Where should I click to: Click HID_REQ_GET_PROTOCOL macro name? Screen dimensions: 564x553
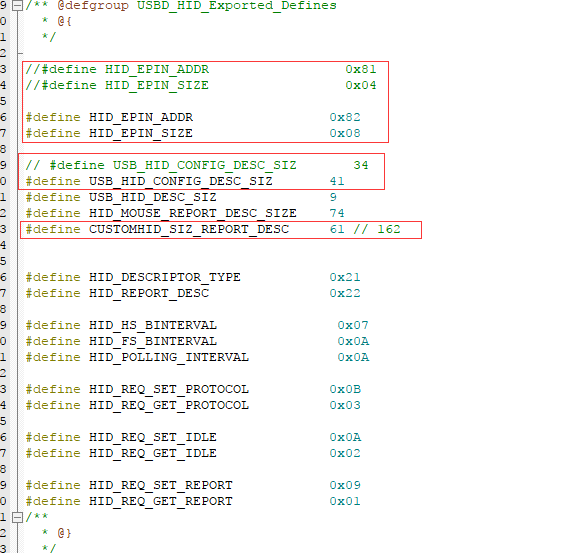pos(168,405)
